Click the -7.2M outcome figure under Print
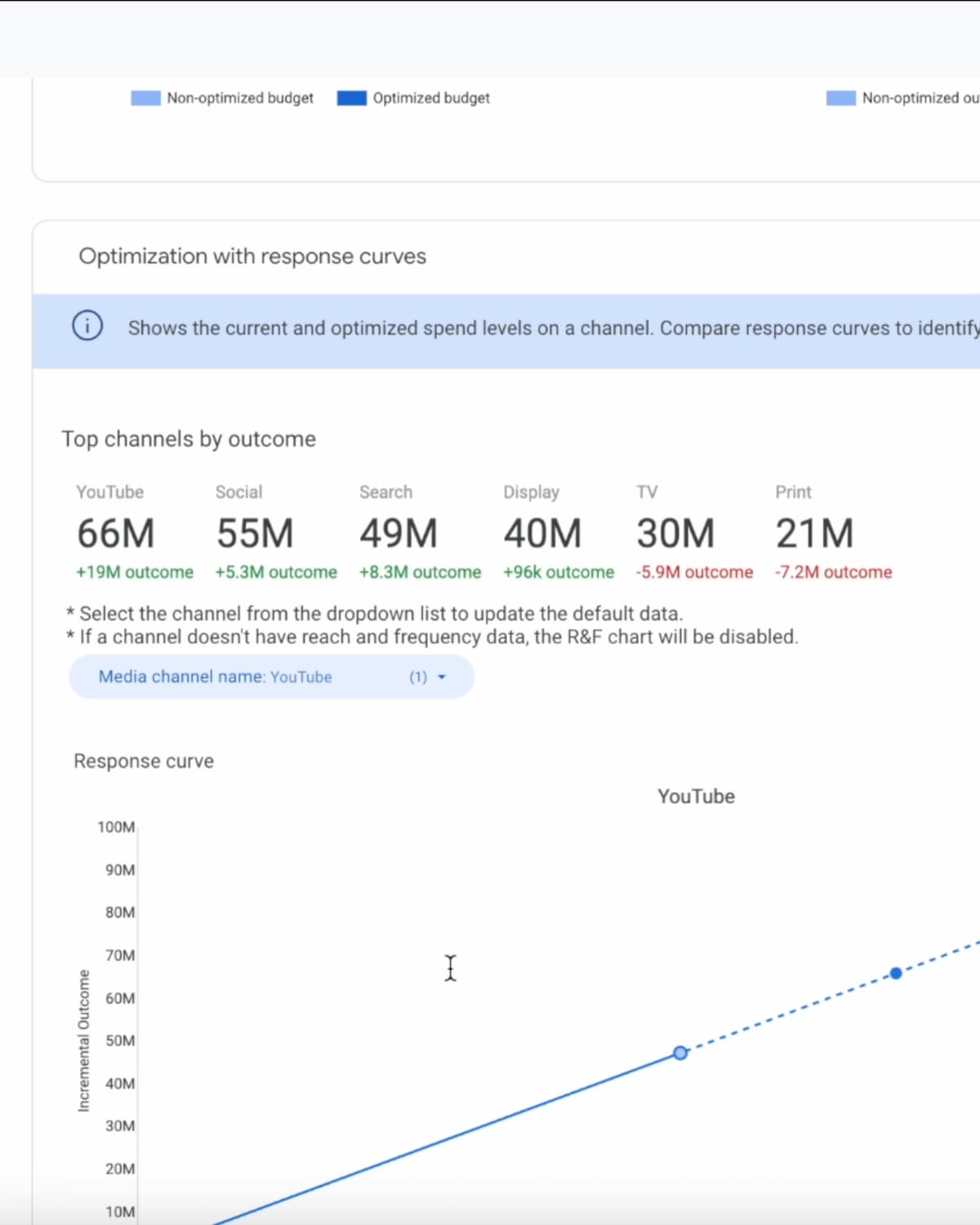The height and width of the screenshot is (1225, 980). click(x=833, y=572)
